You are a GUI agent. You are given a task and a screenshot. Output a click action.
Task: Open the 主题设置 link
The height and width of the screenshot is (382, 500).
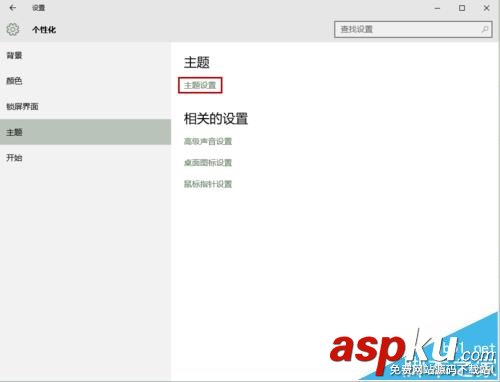(200, 85)
